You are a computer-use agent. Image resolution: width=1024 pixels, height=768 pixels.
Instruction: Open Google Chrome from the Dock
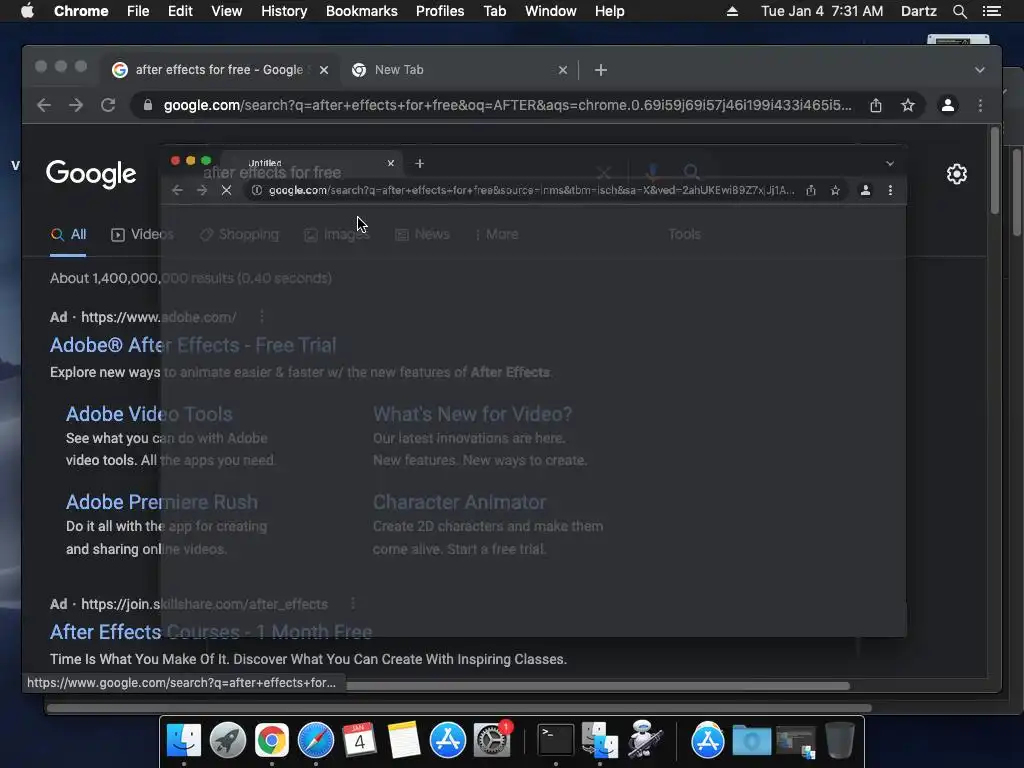coord(272,740)
